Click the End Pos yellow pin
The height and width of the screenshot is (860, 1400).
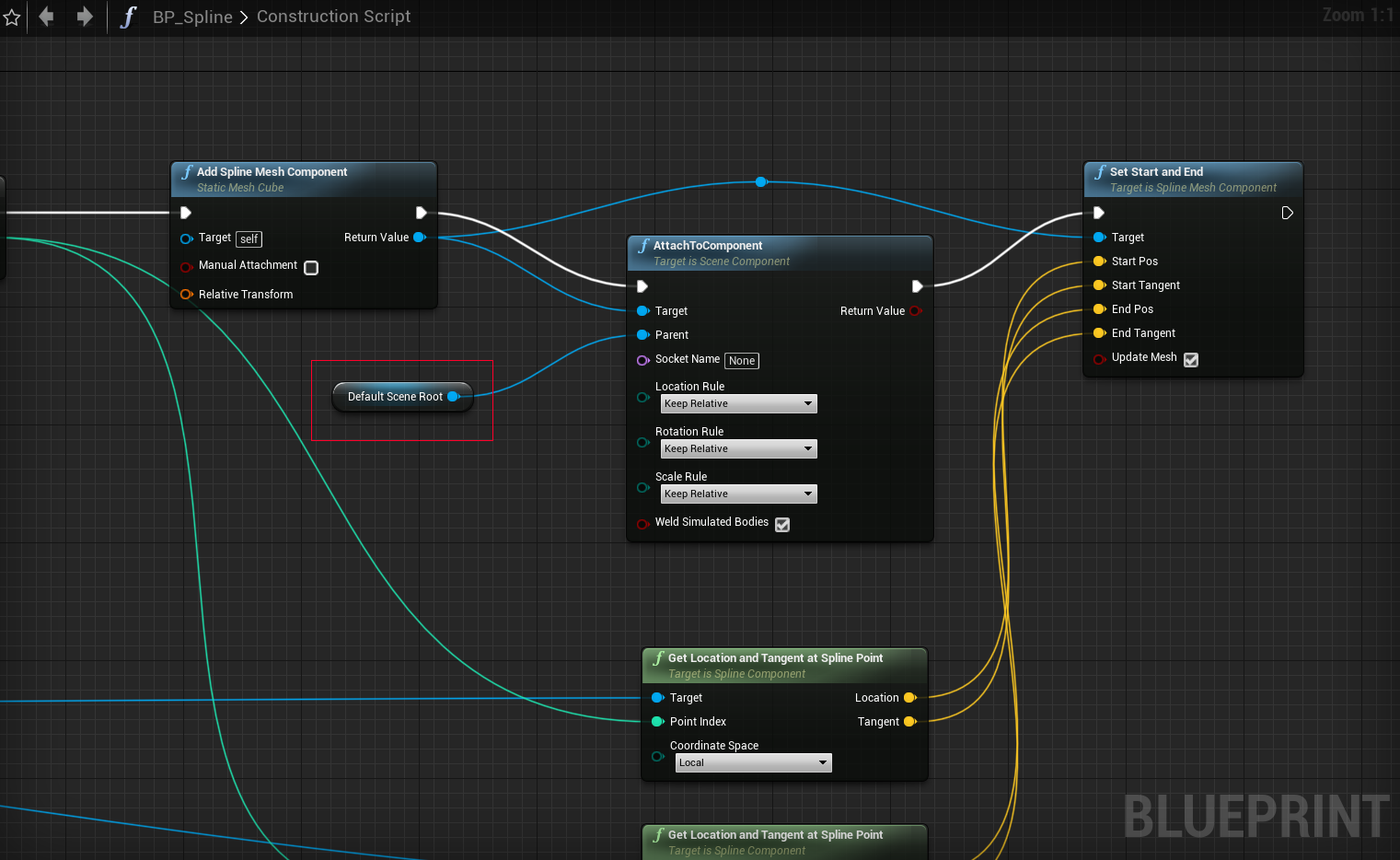(x=1099, y=309)
